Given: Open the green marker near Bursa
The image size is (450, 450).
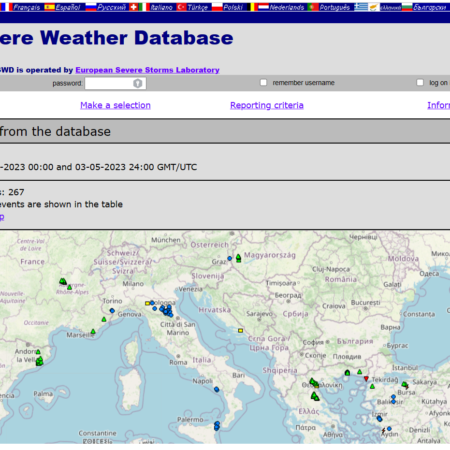Looking at the screenshot, I should click(405, 385).
